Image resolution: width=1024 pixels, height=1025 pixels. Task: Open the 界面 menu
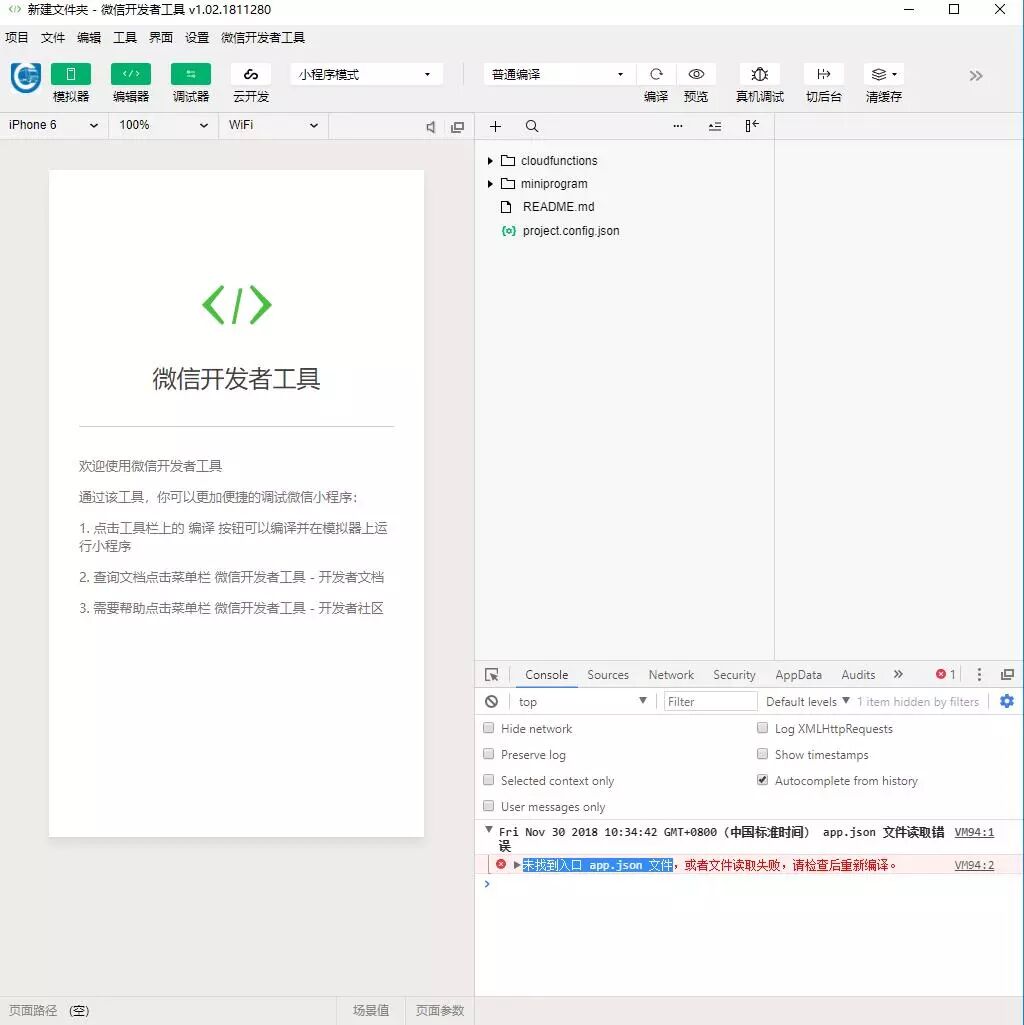click(160, 38)
